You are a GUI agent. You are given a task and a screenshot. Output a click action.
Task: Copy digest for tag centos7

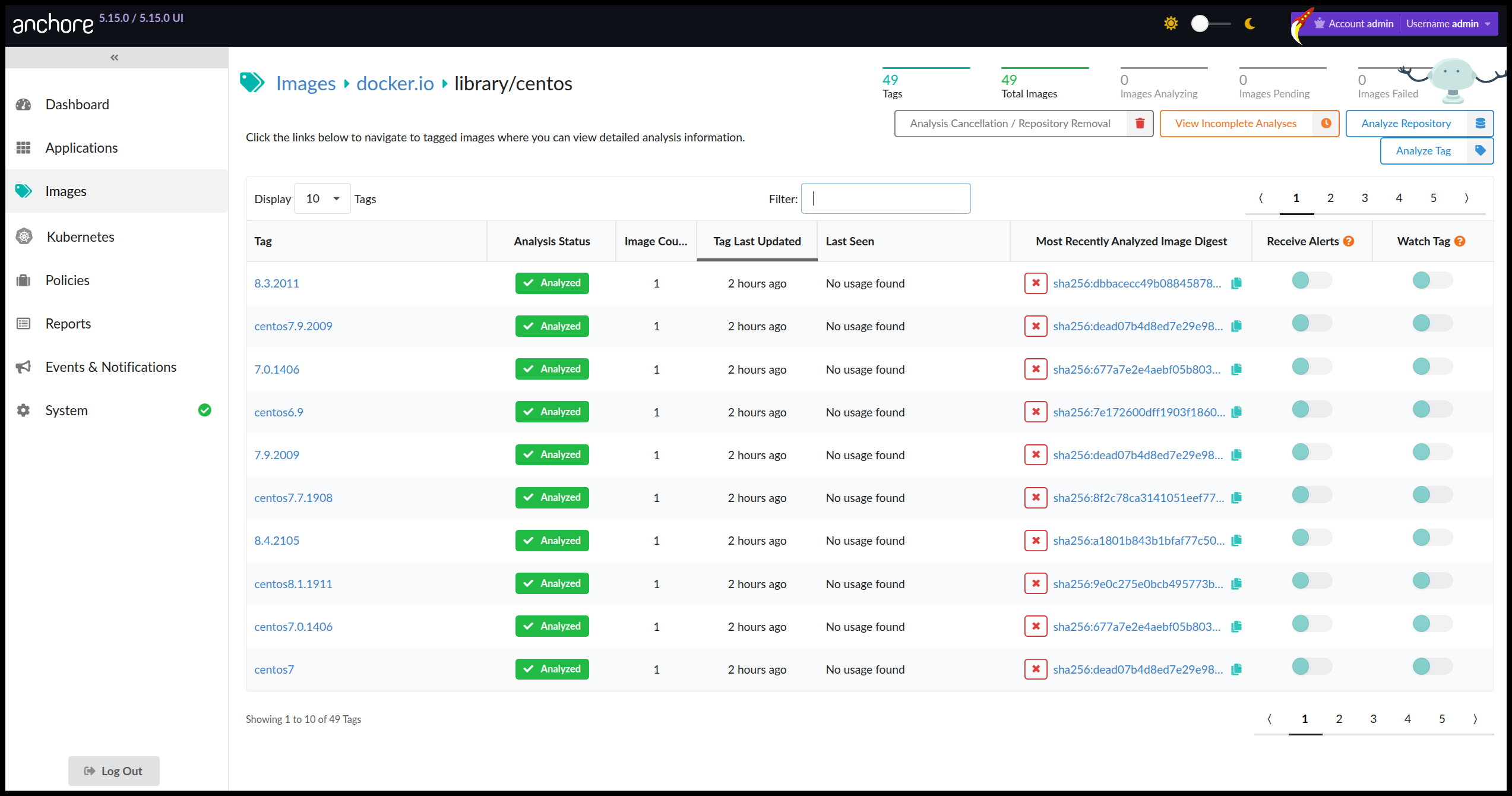1236,669
